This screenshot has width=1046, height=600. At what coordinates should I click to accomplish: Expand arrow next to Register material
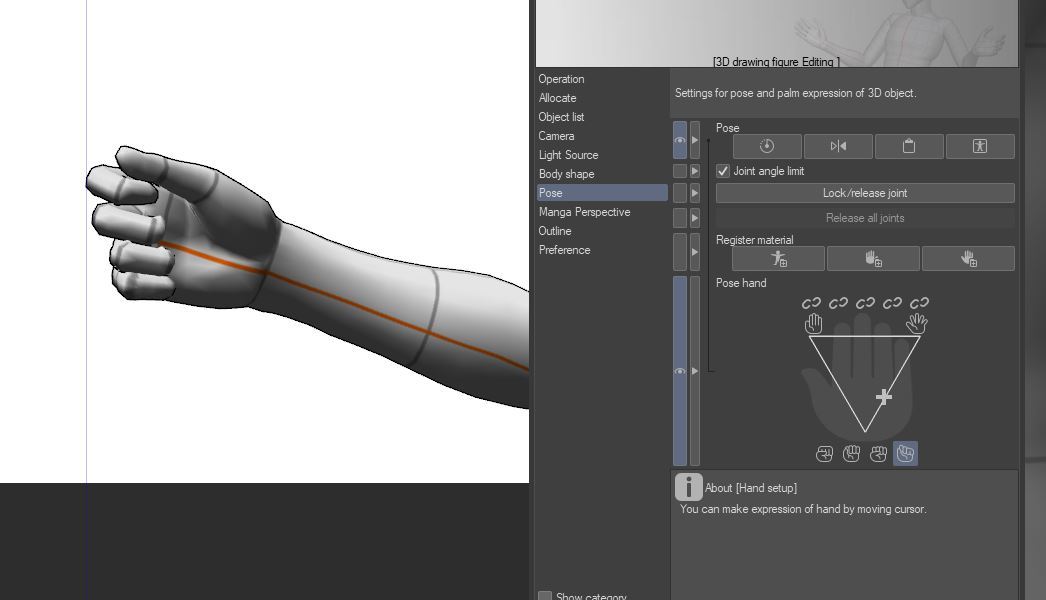tap(694, 252)
